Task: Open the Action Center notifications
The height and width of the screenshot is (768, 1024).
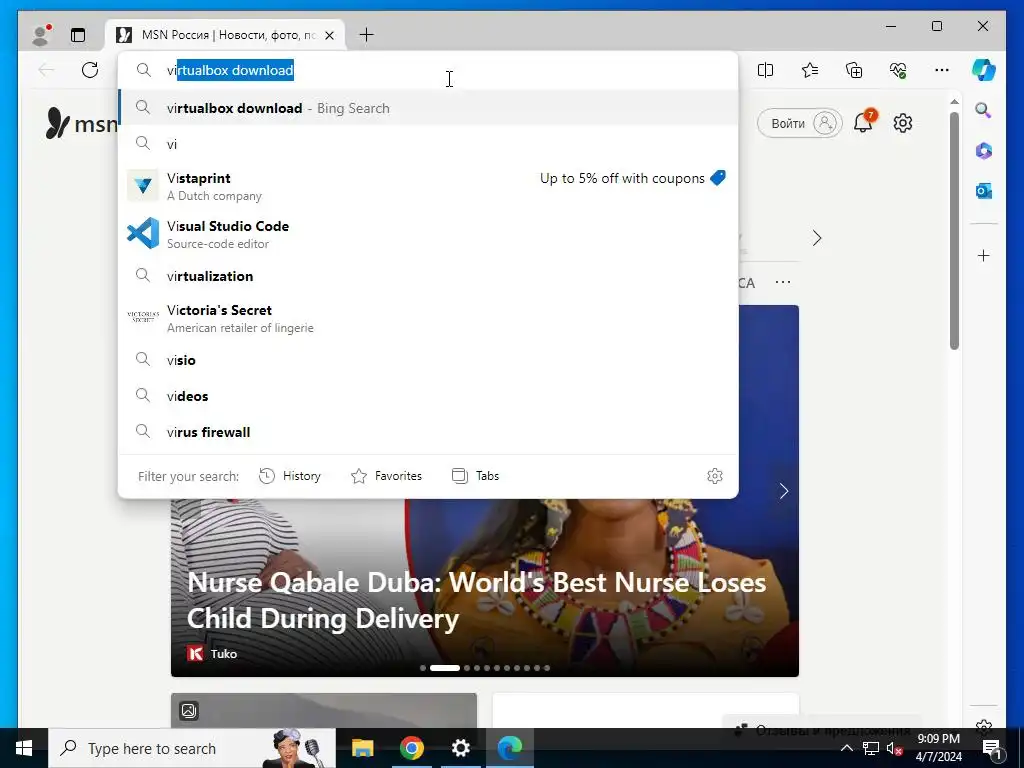Action: 992,748
